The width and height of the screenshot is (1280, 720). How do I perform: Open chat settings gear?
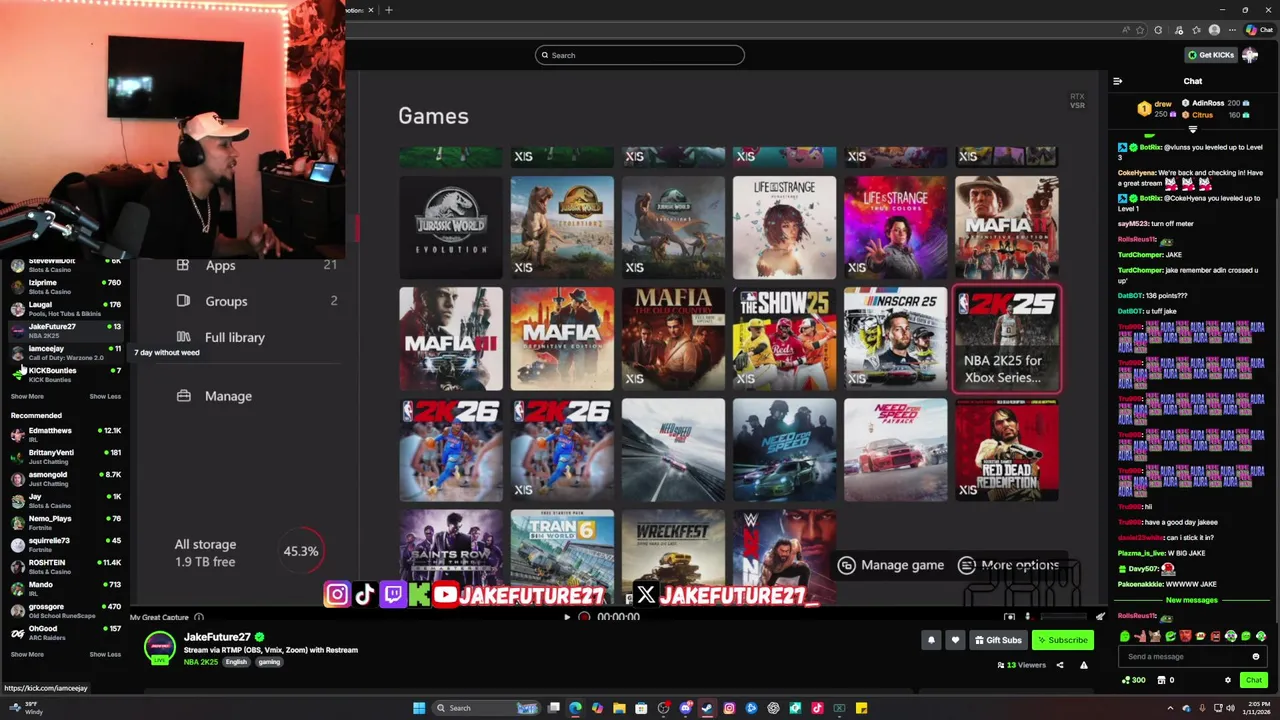coord(1228,680)
